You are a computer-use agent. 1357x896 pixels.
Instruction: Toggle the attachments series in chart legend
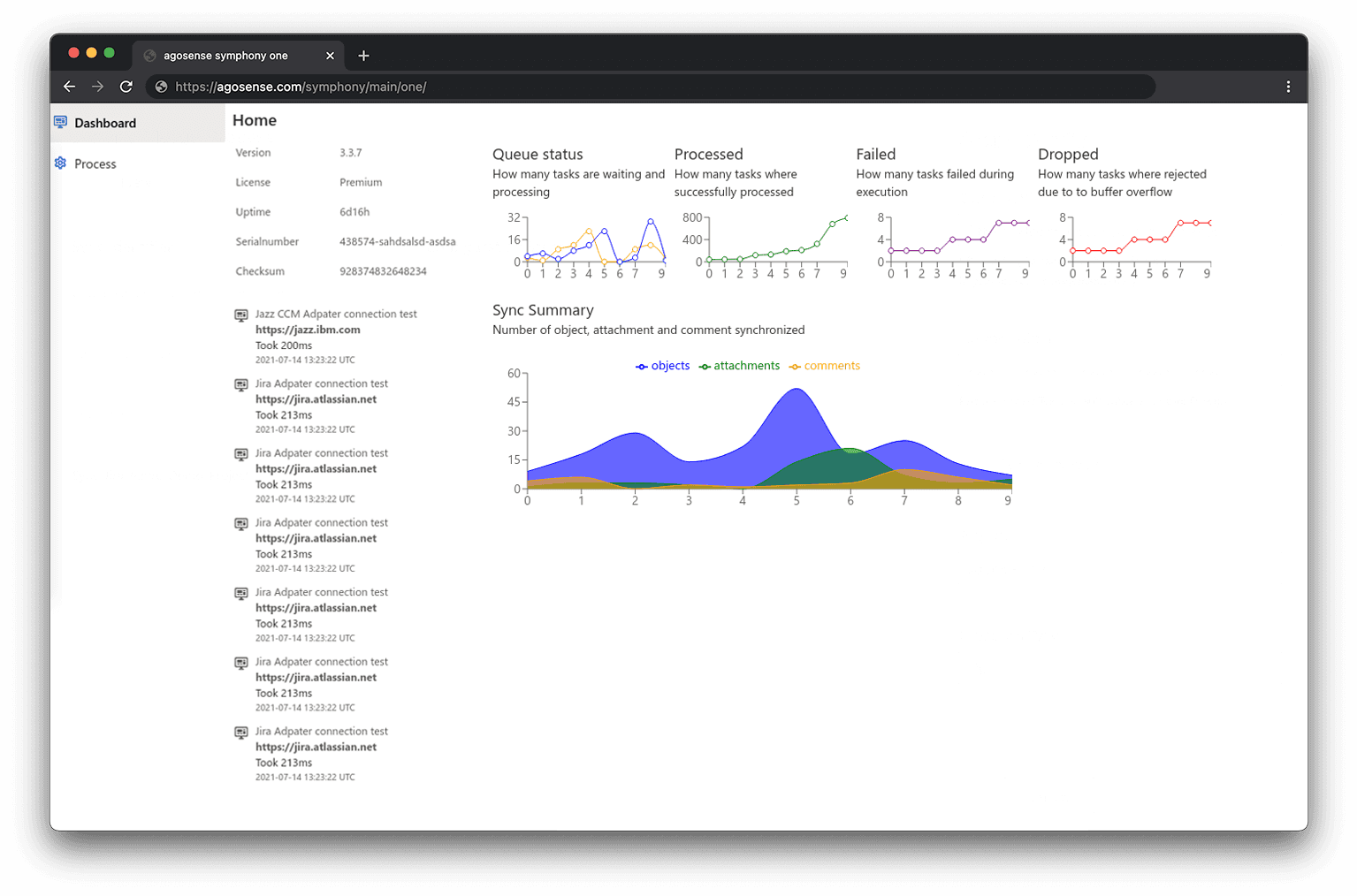click(x=740, y=366)
